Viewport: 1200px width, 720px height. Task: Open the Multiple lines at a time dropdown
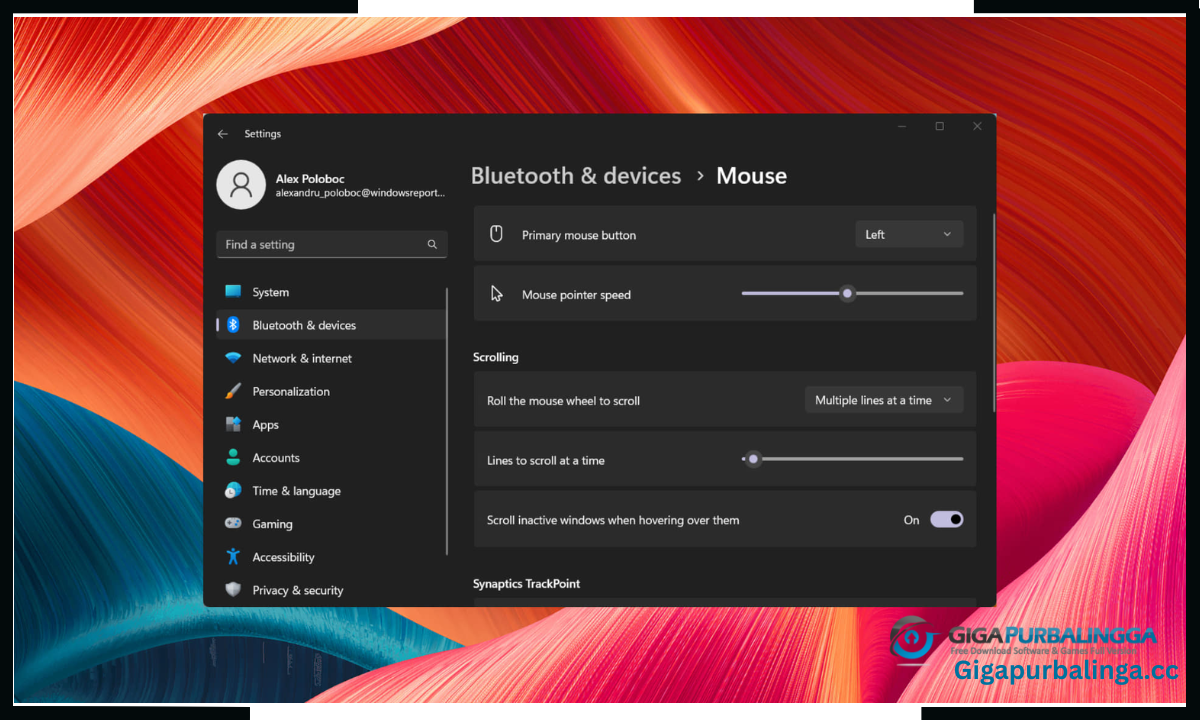pos(884,400)
